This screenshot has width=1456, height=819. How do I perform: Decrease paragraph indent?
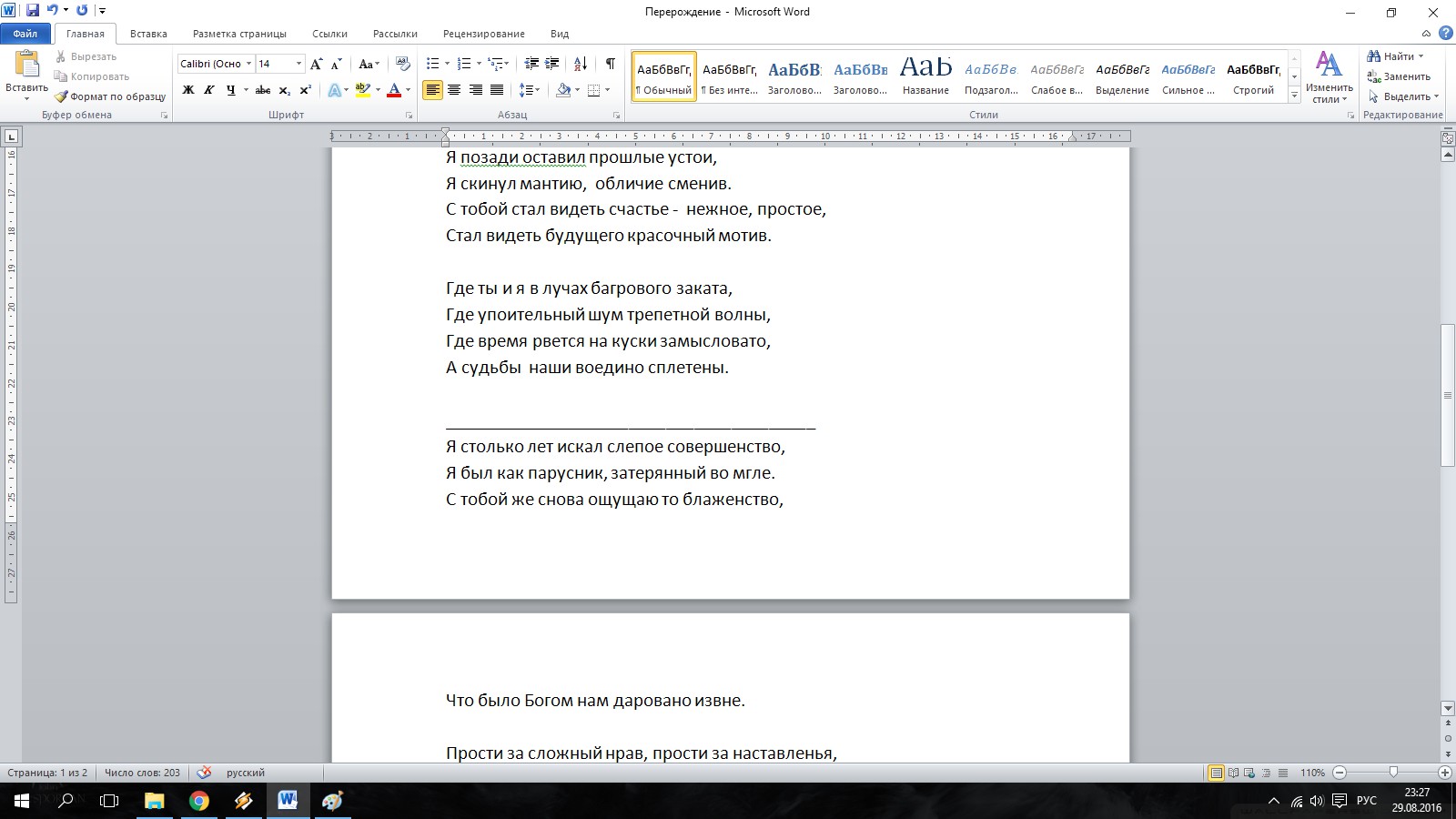(532, 64)
